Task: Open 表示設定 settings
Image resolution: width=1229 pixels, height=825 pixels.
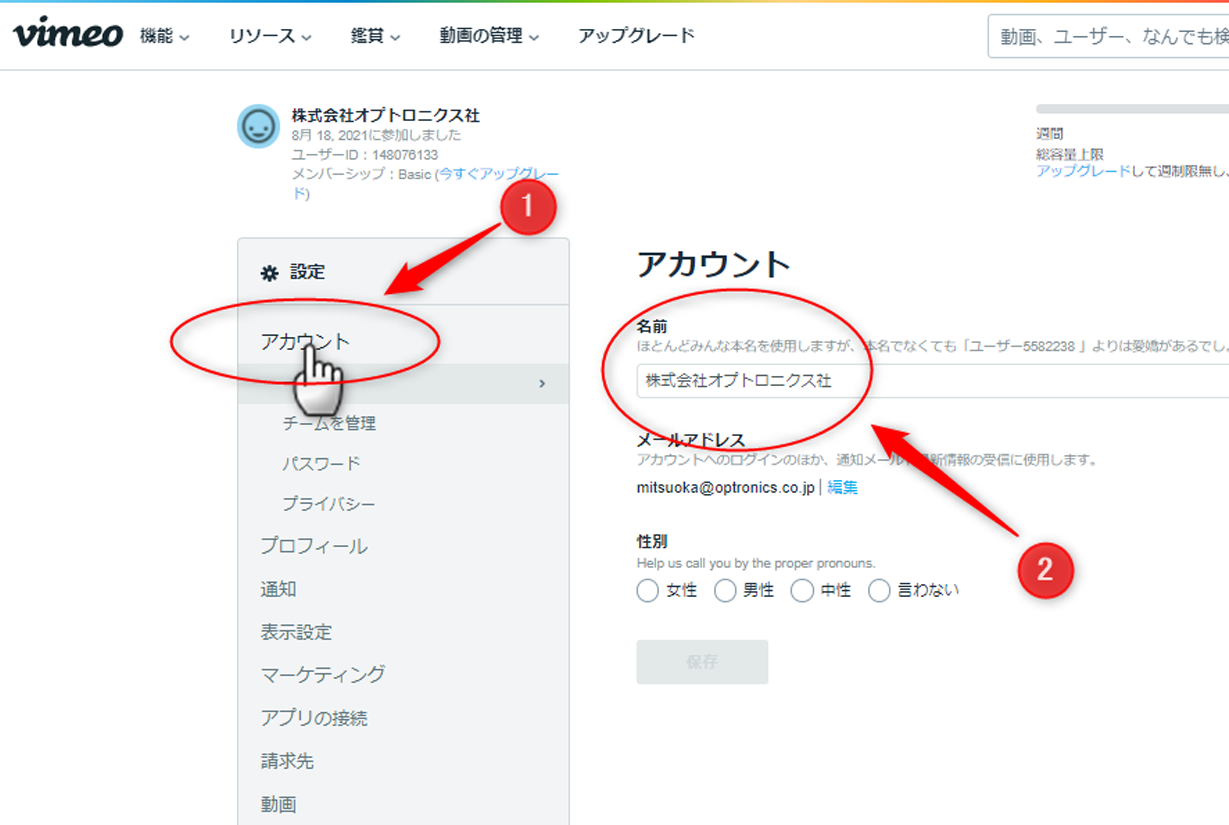Action: click(296, 632)
